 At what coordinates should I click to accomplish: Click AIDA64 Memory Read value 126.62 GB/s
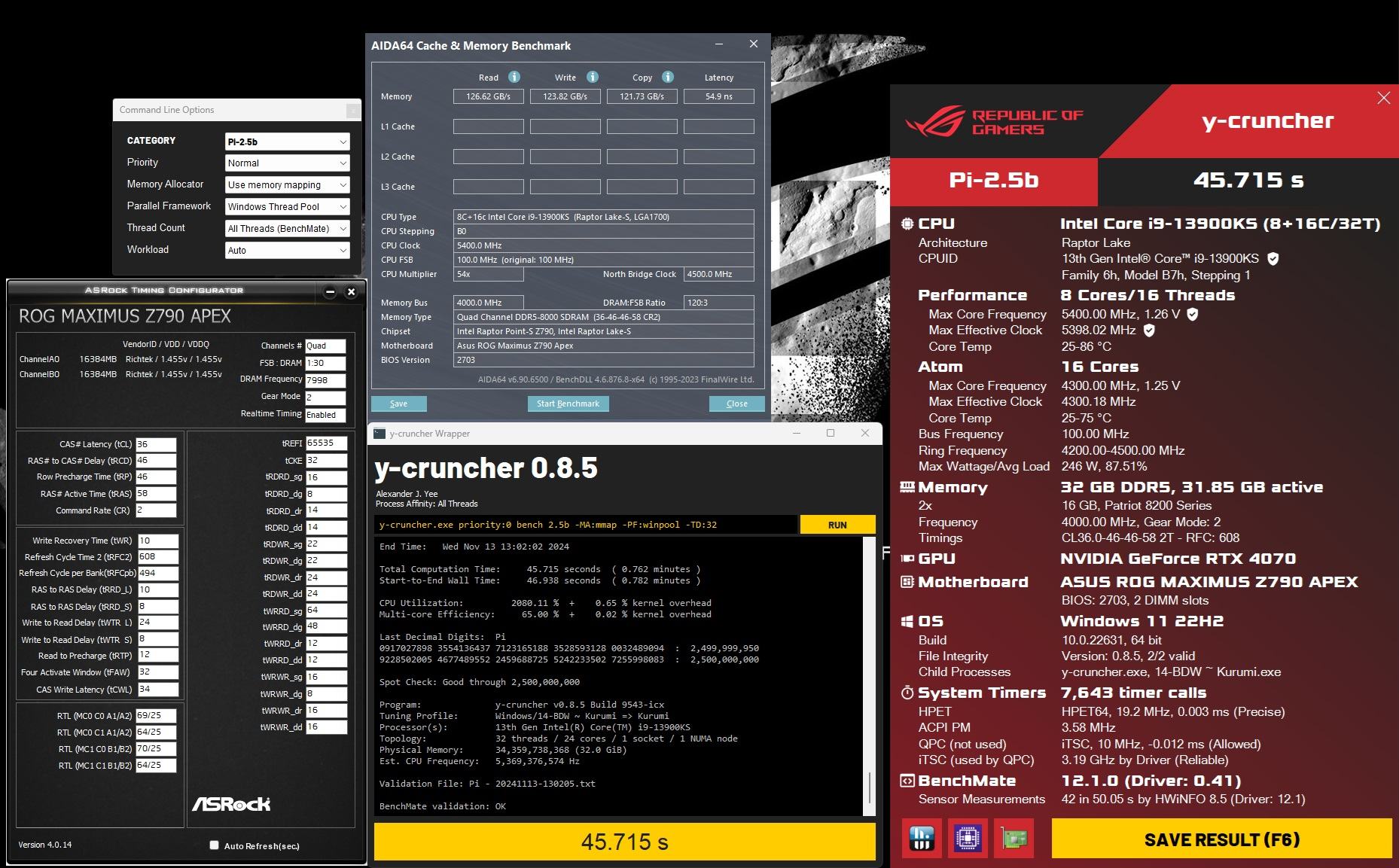489,96
